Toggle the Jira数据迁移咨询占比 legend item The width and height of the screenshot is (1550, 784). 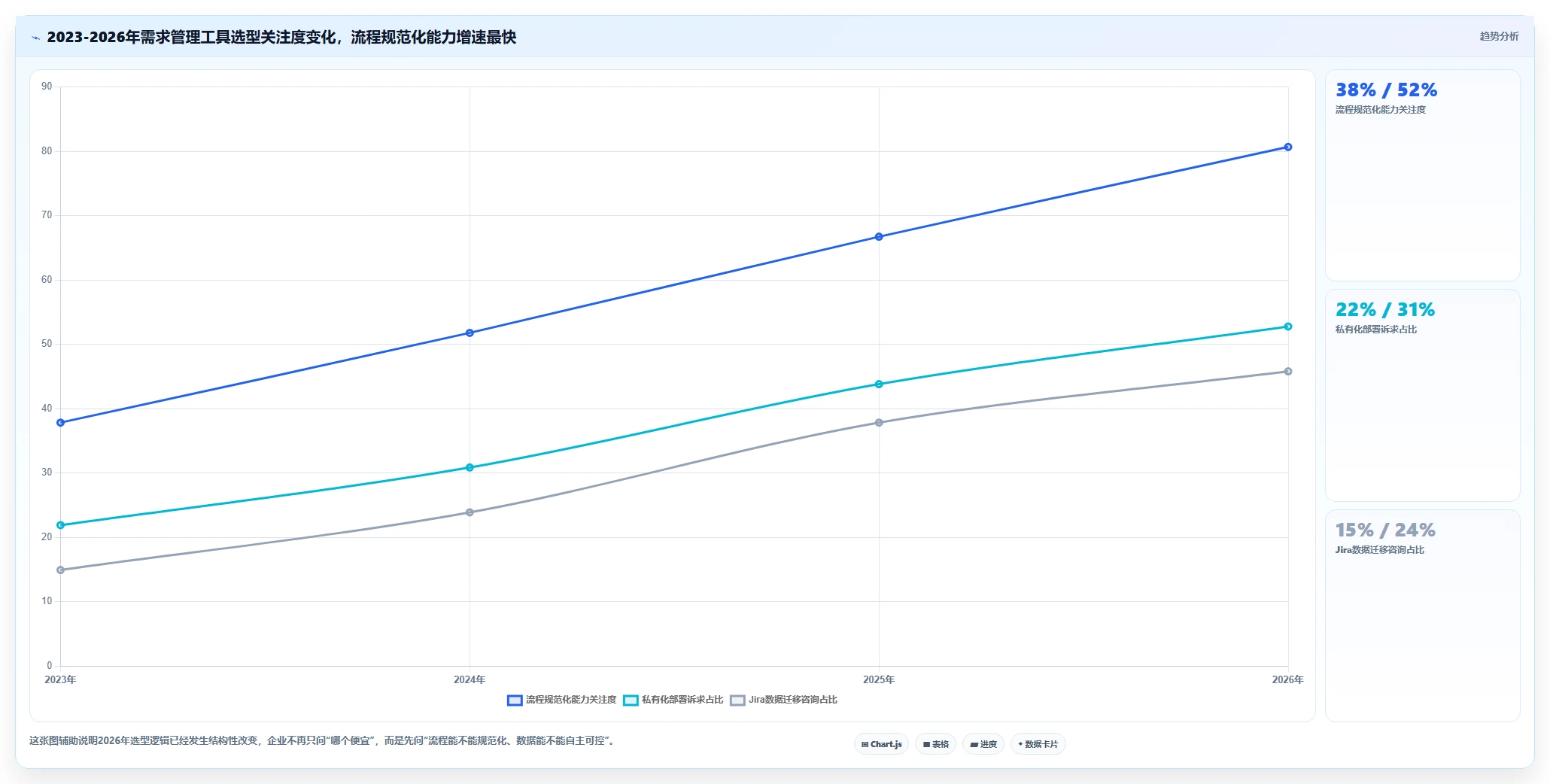(783, 700)
